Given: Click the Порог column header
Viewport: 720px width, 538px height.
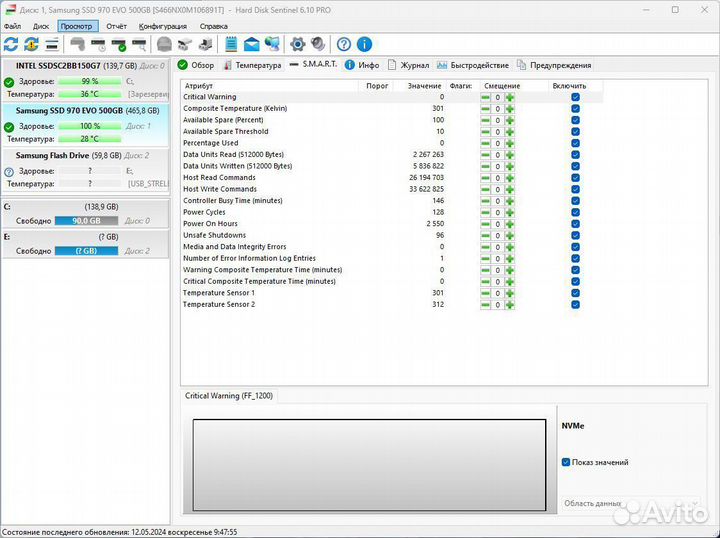Looking at the screenshot, I should pos(376,86).
